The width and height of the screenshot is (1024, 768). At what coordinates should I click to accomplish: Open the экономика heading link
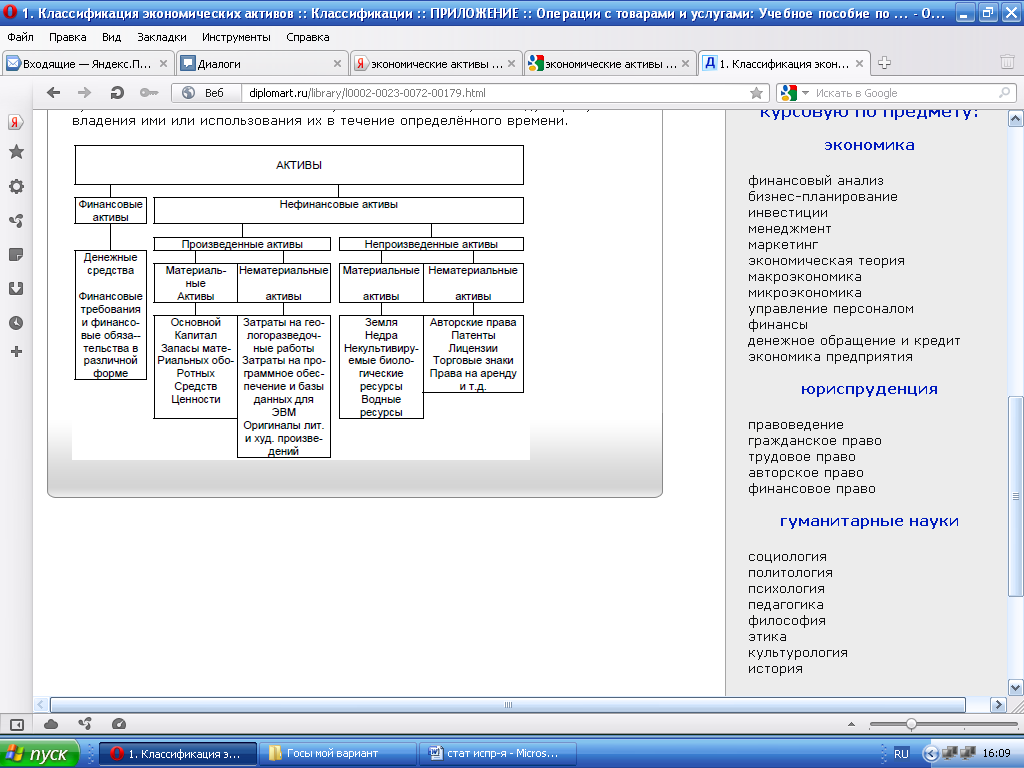tap(869, 145)
